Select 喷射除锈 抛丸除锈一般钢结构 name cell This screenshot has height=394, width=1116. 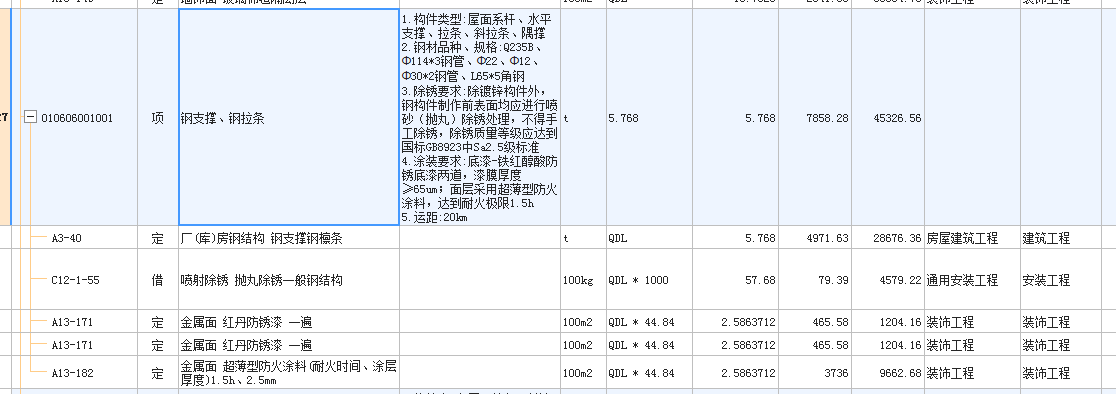point(288,279)
